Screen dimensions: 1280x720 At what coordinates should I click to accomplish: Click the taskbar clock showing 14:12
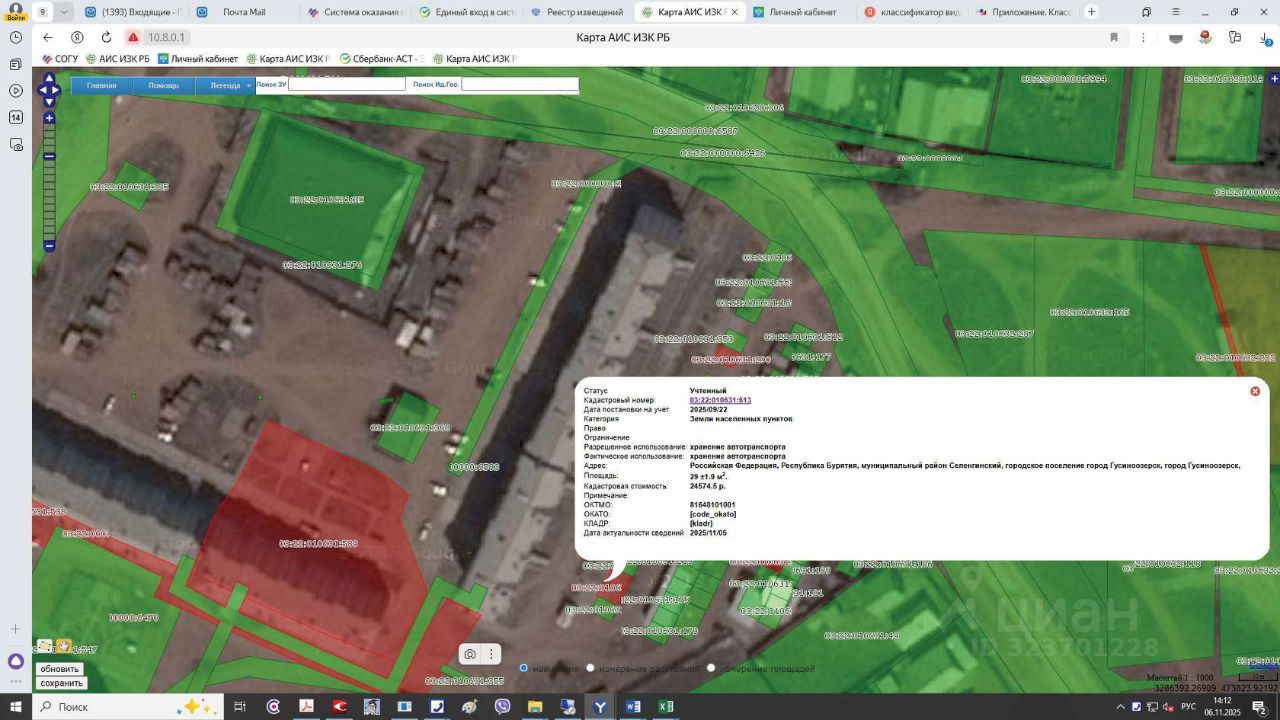pos(1223,707)
